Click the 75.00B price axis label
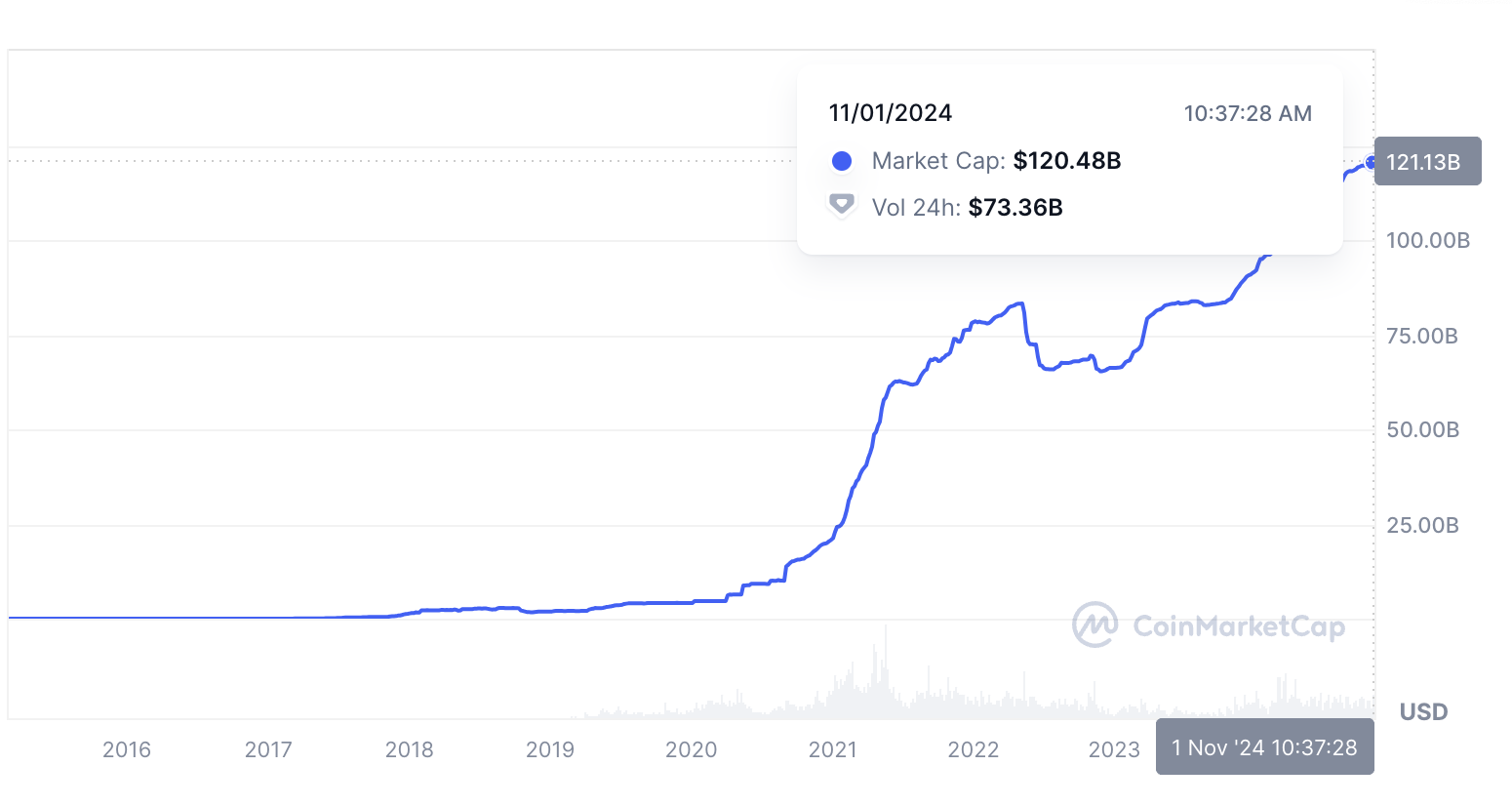Viewport: 1512px width, 806px height. point(1421,336)
